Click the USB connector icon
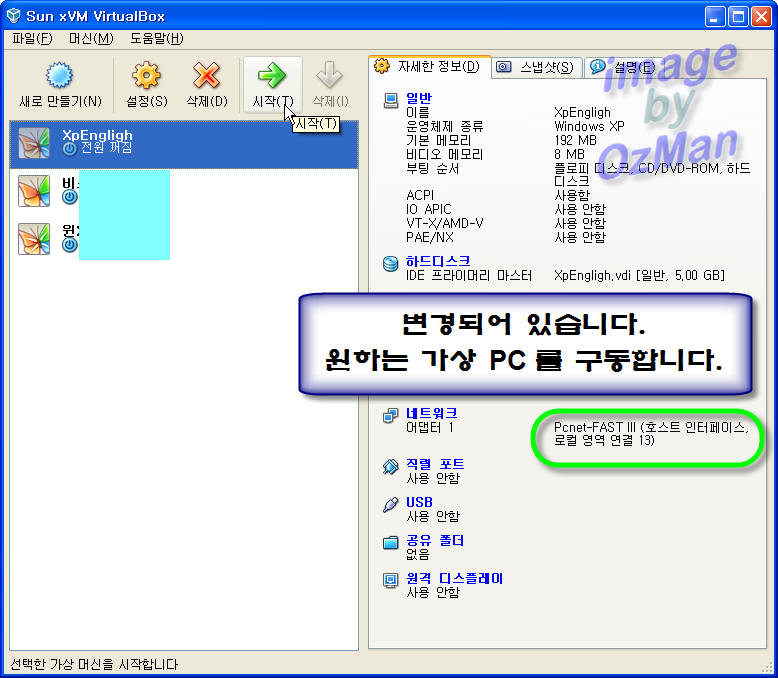The height and width of the screenshot is (678, 778). (x=390, y=504)
